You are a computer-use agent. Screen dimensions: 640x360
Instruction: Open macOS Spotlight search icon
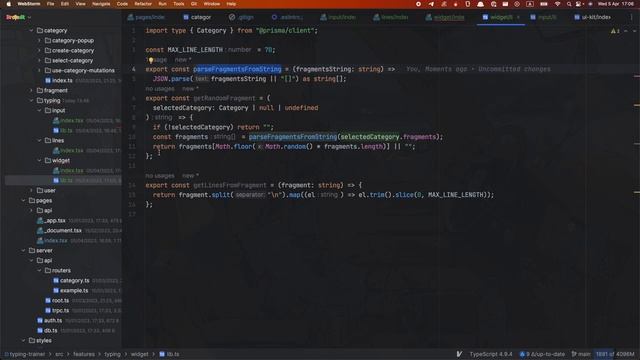coord(569,4)
